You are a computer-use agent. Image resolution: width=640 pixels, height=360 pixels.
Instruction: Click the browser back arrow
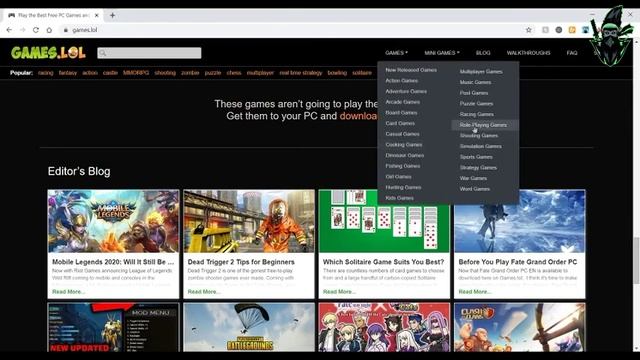click(9, 30)
